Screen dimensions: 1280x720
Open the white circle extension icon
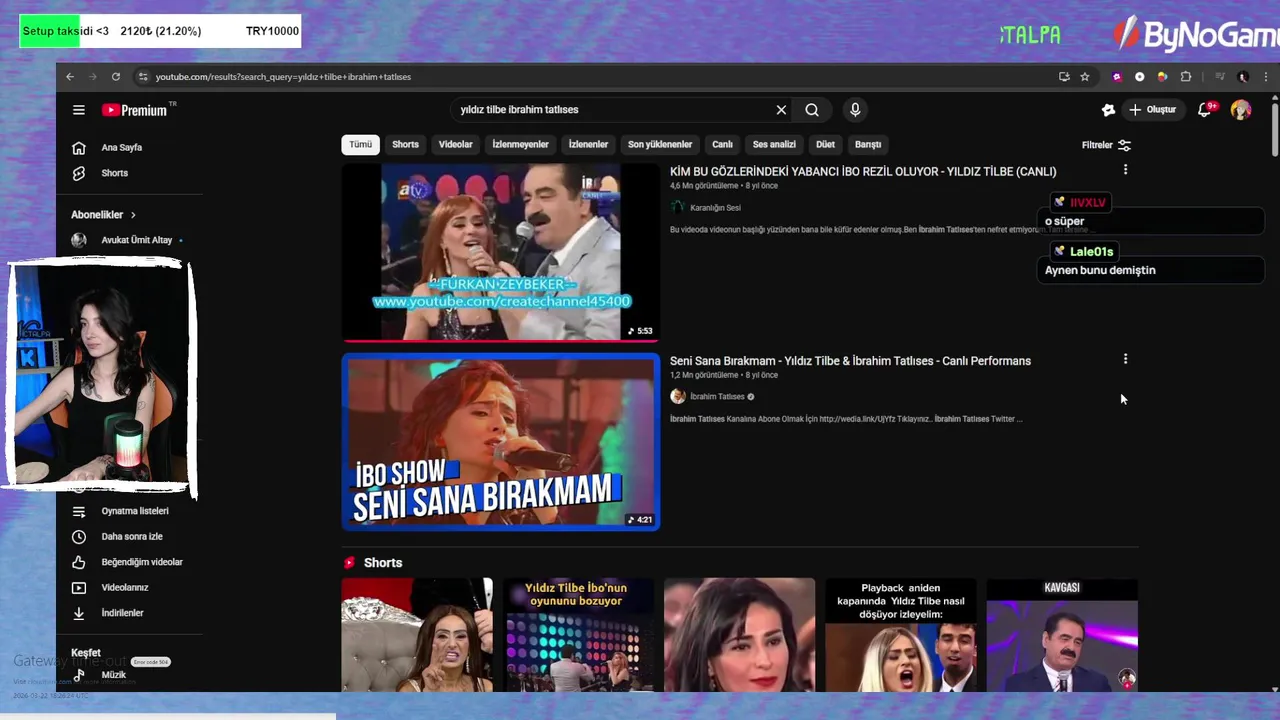1139,77
